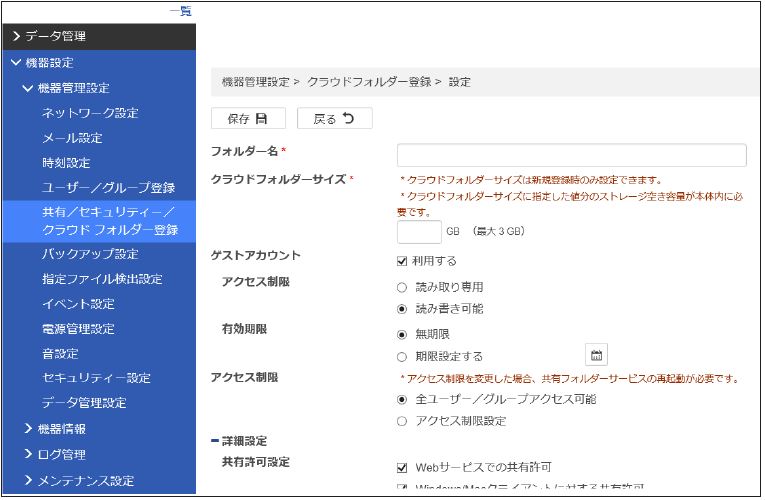765x500 pixels.
Task: Click the 戻る back button
Action: pos(335,118)
